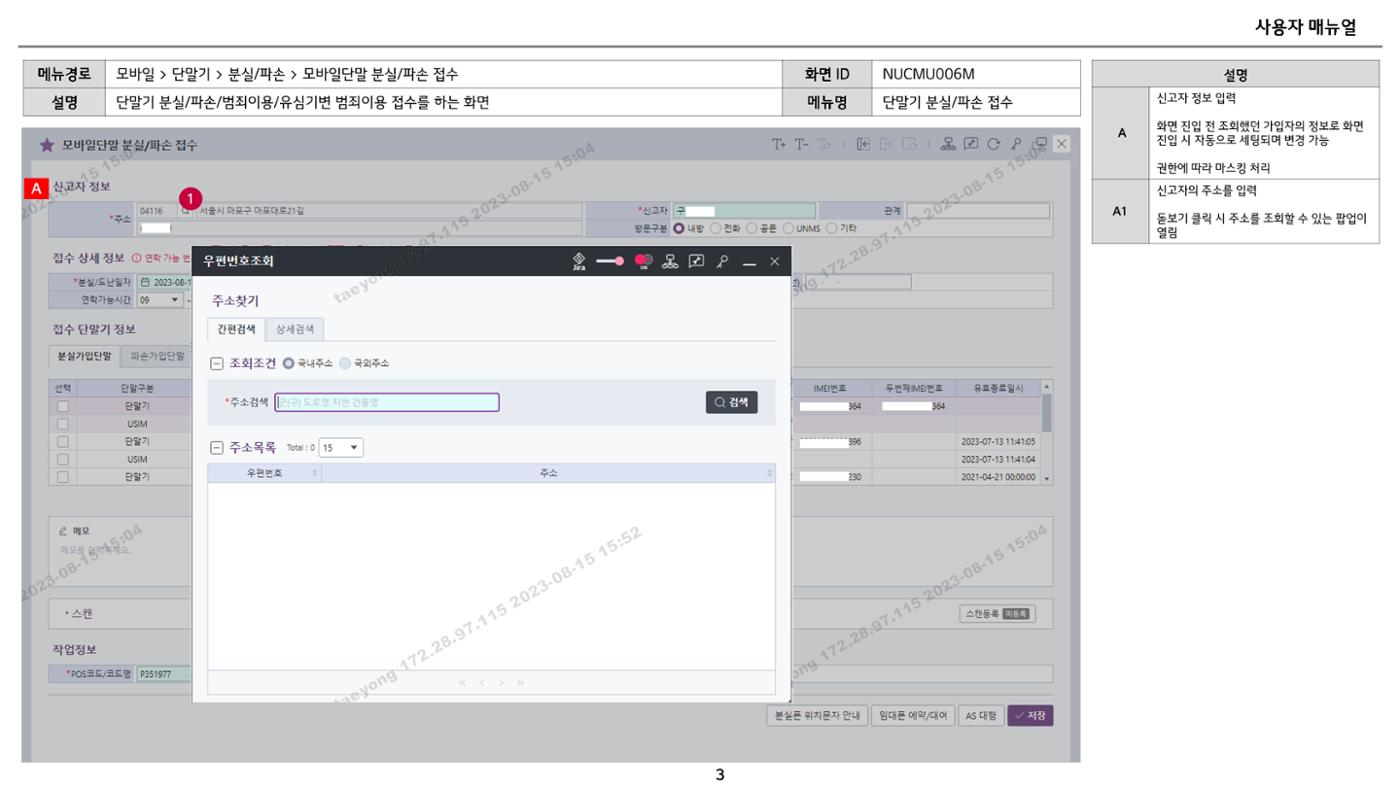Click the 유효종료일시 cell 2023-07-13 11:41:05
The width and height of the screenshot is (1400, 788).
pyautogui.click(x=996, y=441)
